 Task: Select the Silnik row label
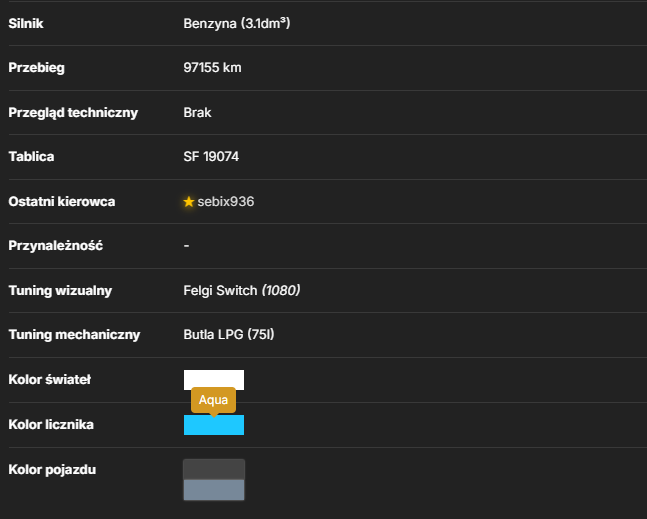[x=26, y=24]
